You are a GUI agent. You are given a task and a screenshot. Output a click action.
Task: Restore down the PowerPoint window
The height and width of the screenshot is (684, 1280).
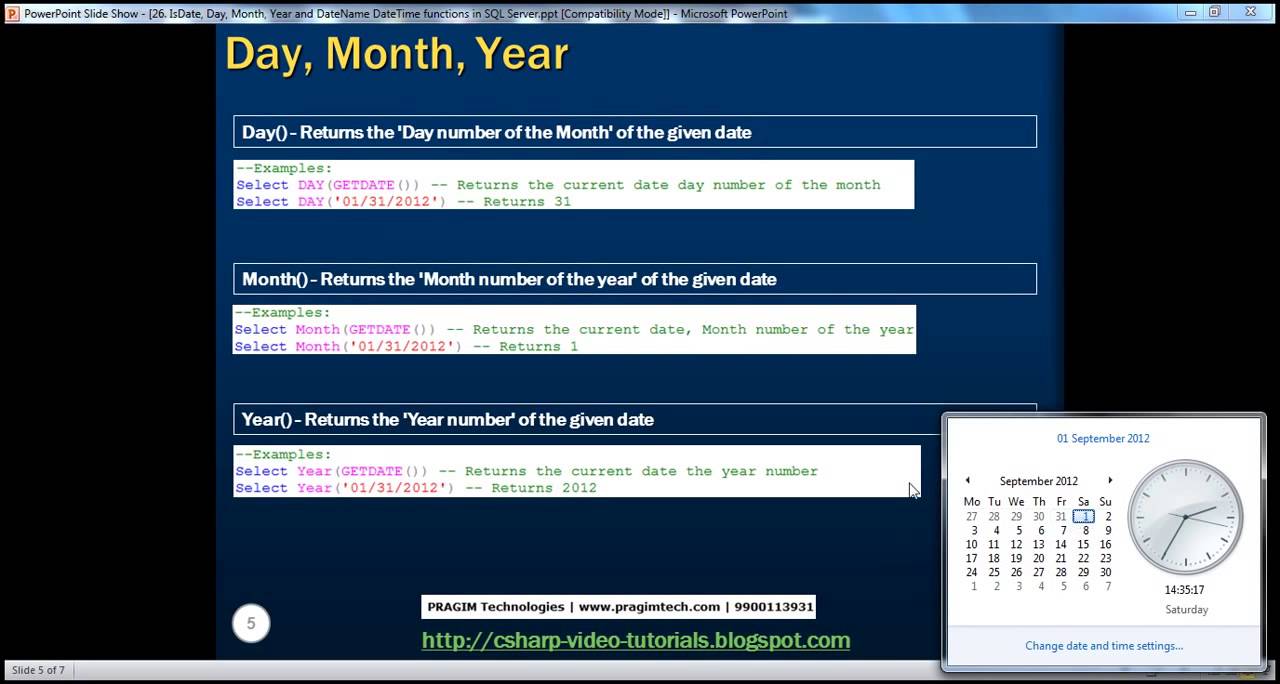pos(1215,13)
